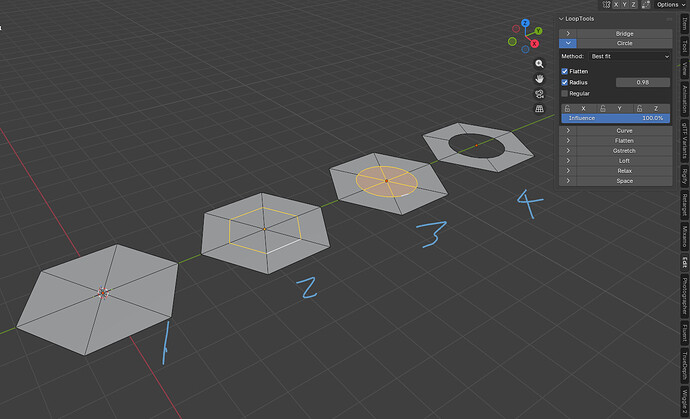
Task: Open the Rigify sidebar tab
Action: pos(684,176)
